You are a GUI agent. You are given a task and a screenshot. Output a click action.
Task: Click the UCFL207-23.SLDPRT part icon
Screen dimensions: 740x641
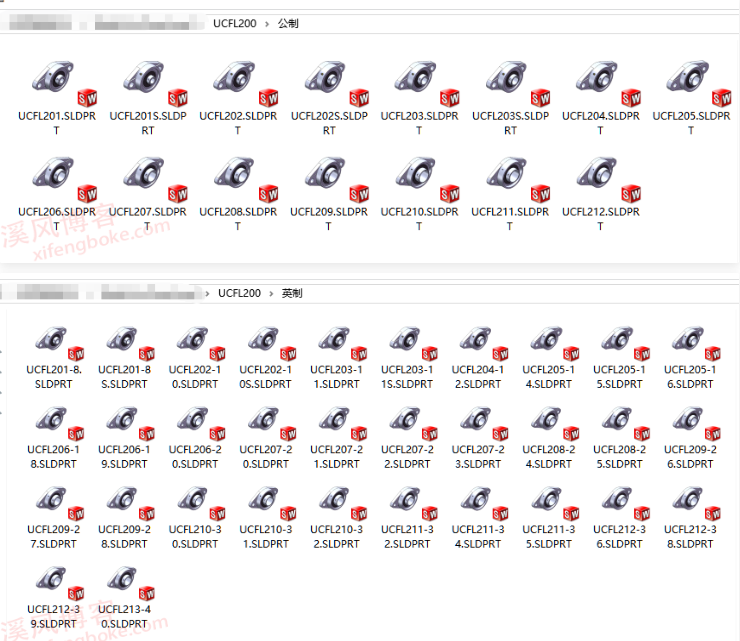tap(484, 423)
